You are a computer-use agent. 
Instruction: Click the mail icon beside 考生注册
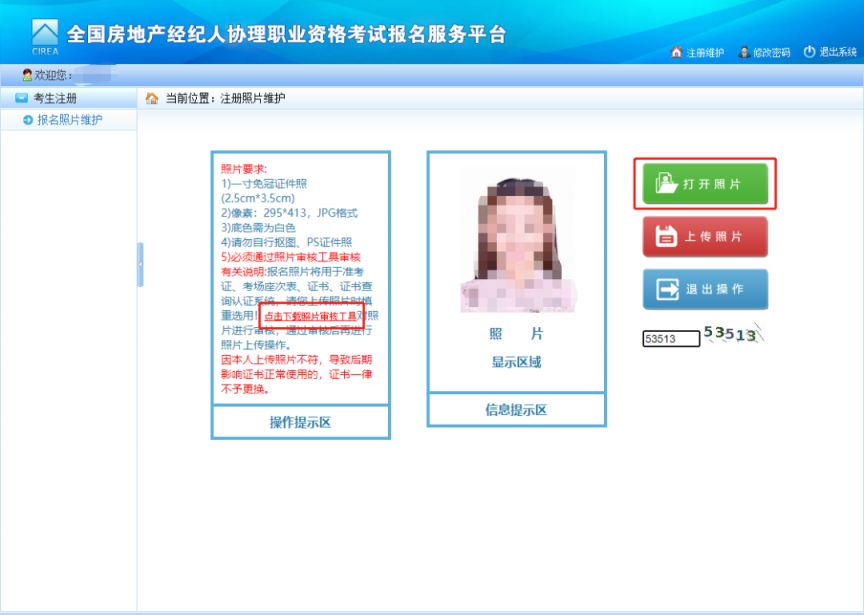[21, 98]
